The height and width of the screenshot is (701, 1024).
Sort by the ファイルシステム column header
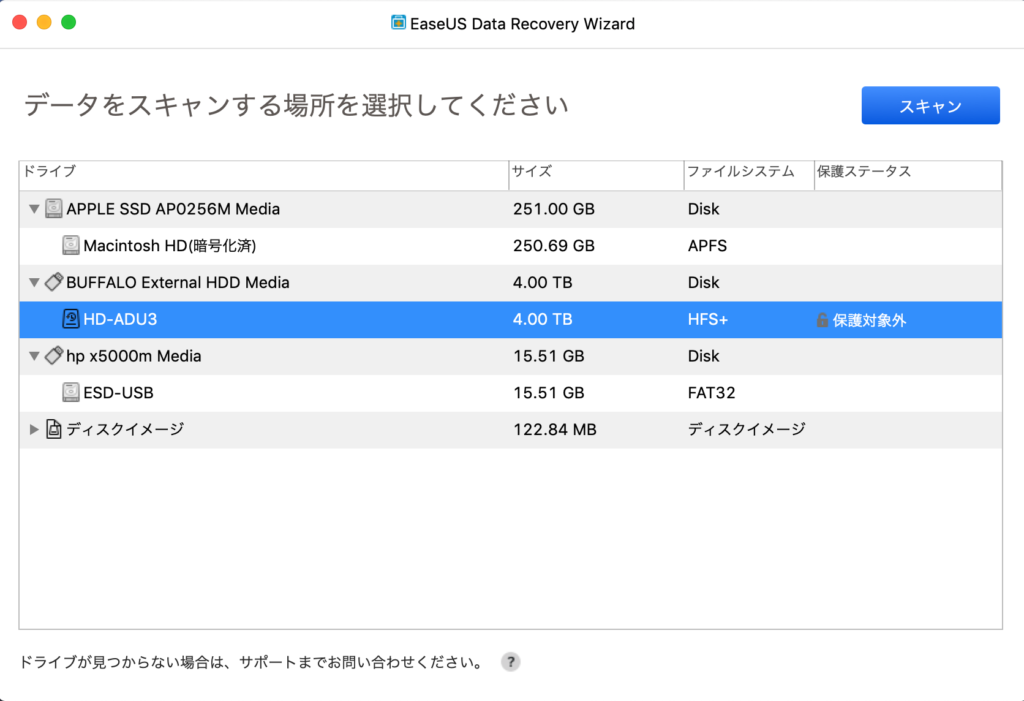click(x=749, y=175)
